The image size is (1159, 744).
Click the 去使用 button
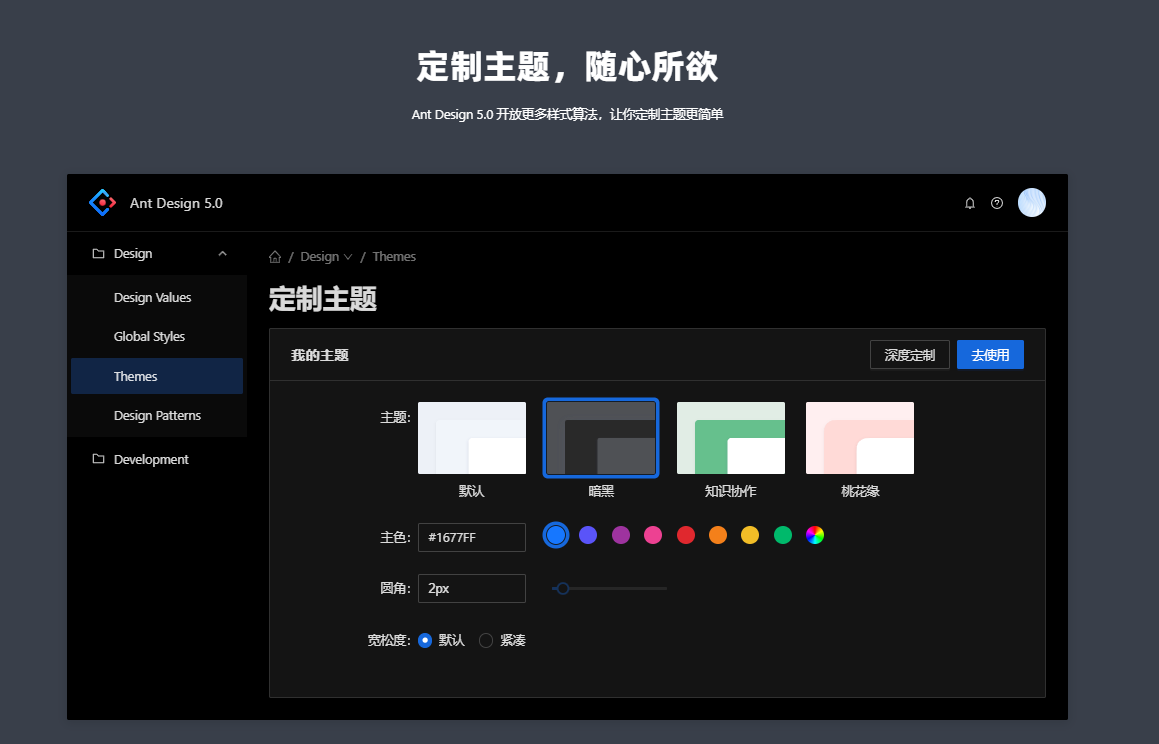(x=990, y=355)
